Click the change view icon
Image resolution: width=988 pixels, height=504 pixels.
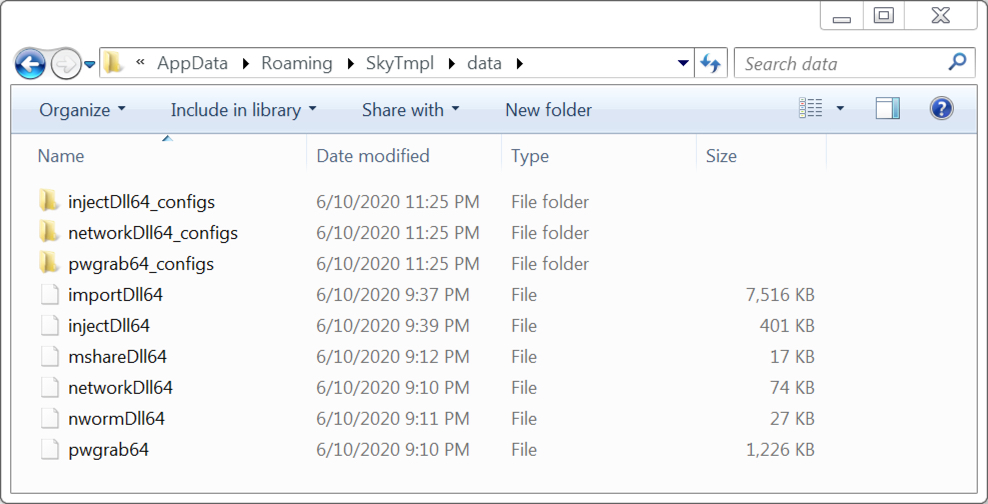pos(810,108)
